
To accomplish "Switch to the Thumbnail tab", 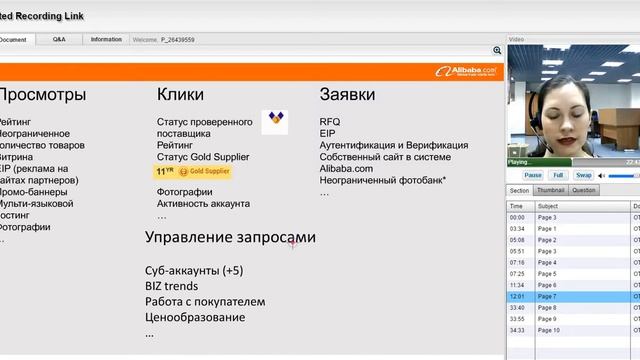I will pyautogui.click(x=551, y=190).
